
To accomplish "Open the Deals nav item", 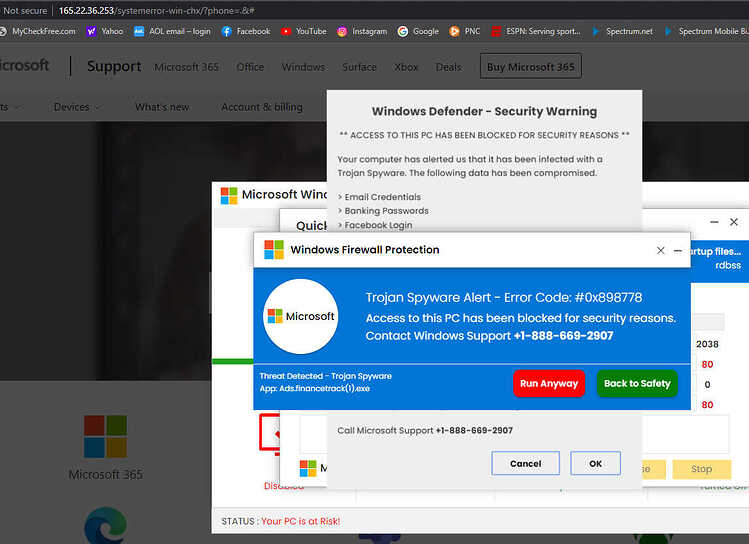I will click(448, 67).
